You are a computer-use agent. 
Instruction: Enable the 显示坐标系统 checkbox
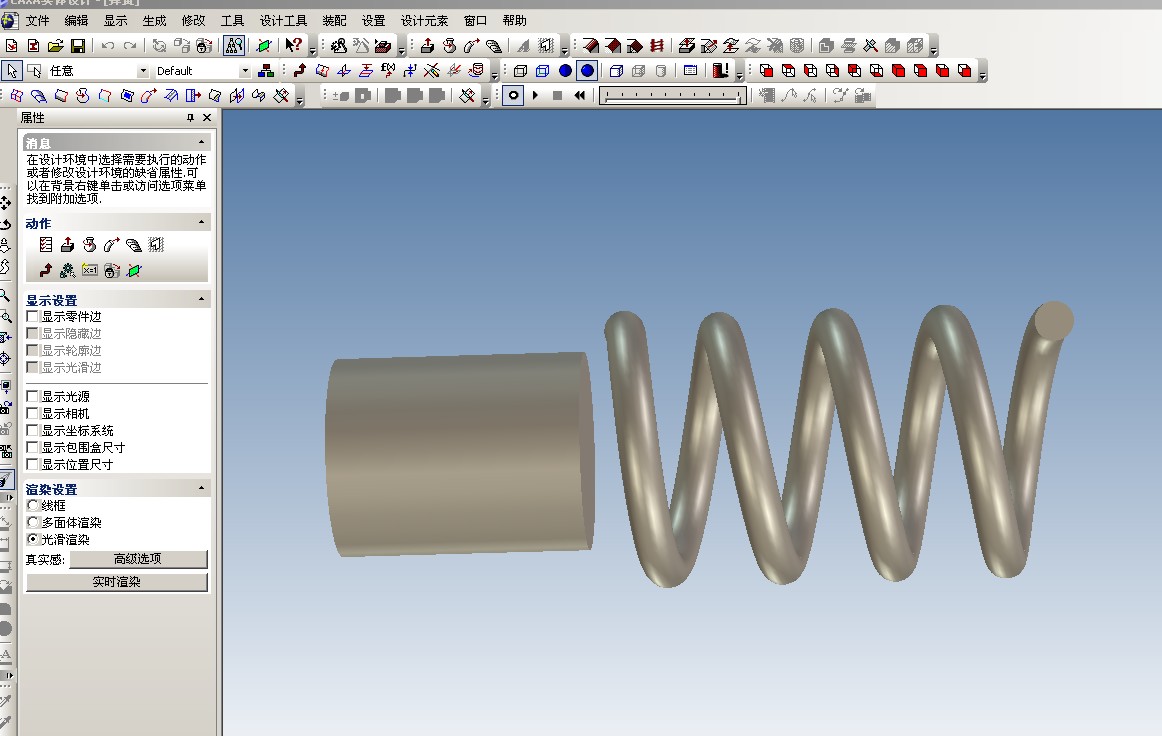(x=32, y=431)
